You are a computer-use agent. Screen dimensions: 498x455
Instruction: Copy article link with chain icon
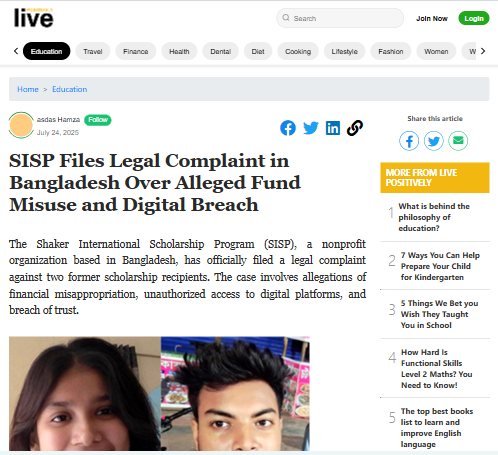[355, 128]
